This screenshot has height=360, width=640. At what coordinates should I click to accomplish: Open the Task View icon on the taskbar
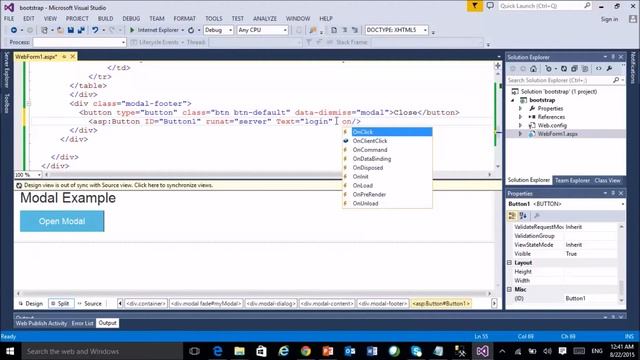195,351
